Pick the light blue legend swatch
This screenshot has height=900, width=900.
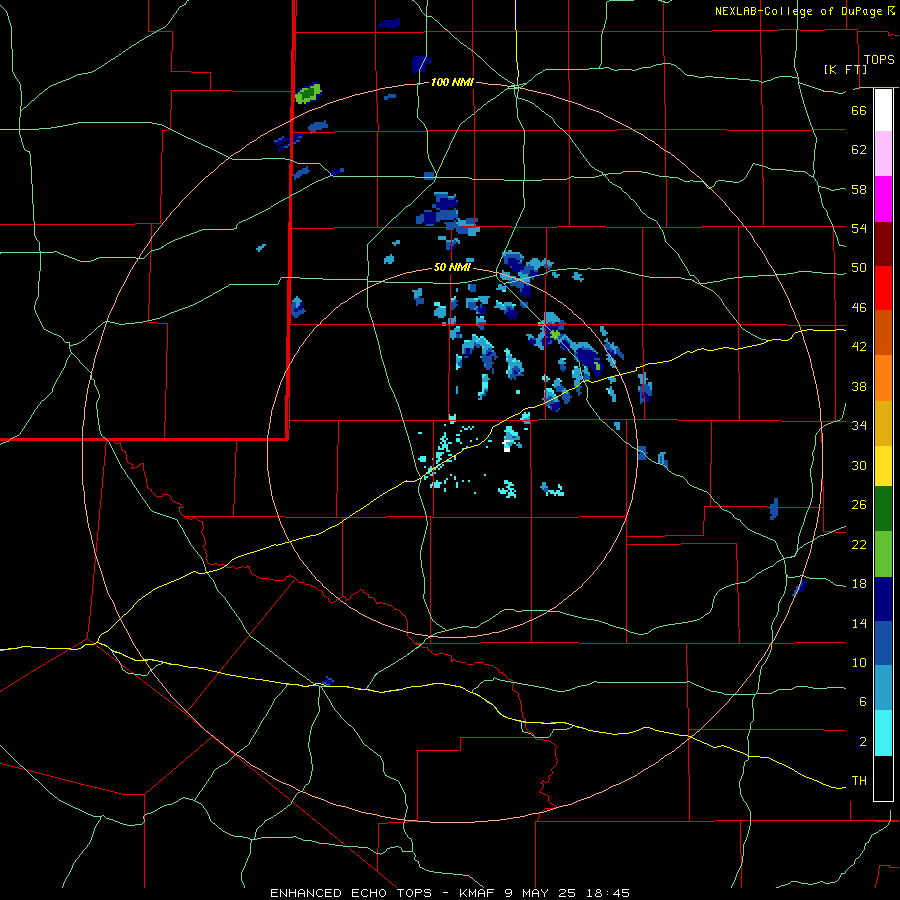[x=883, y=688]
